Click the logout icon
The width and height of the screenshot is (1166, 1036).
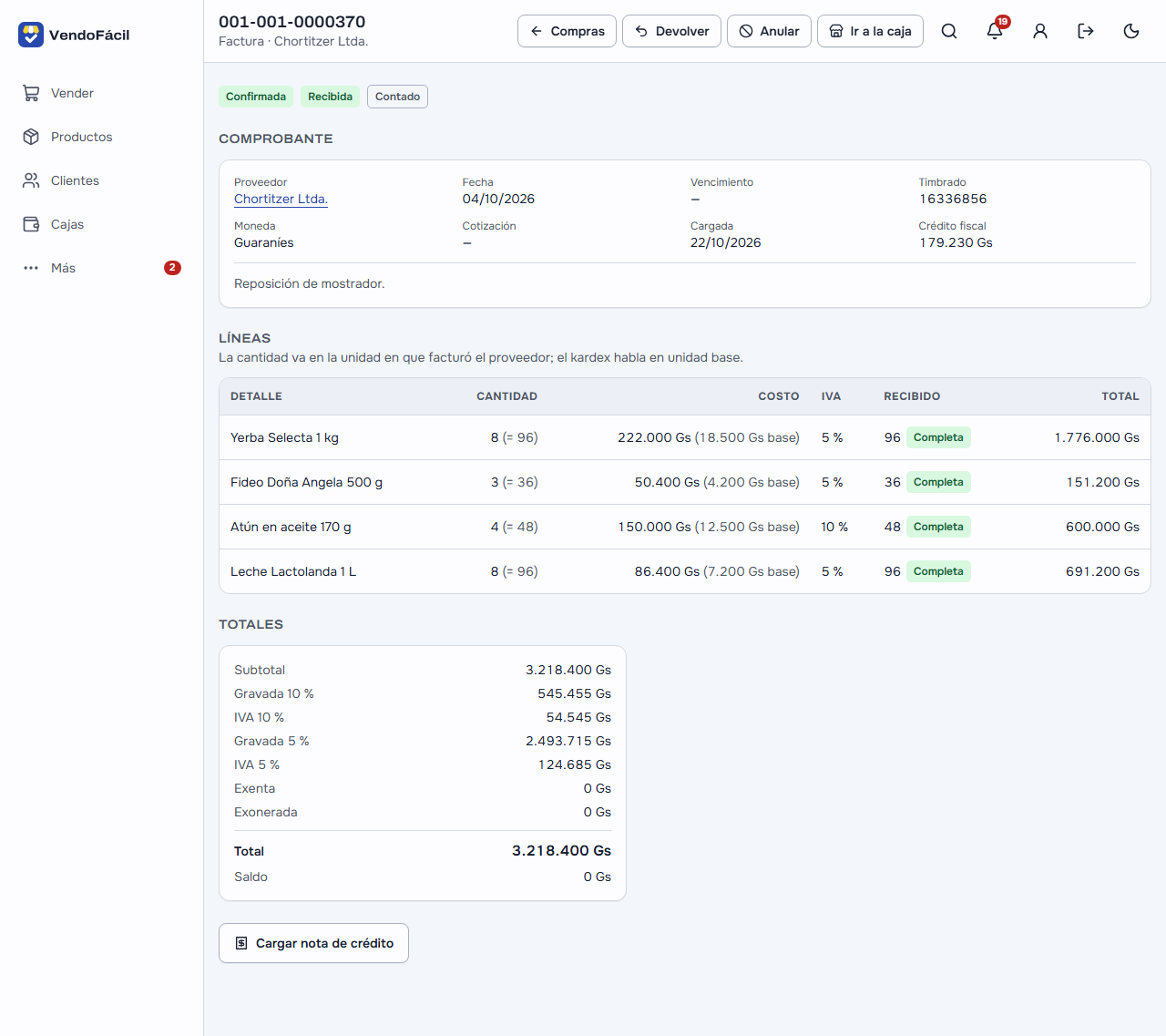click(x=1086, y=31)
